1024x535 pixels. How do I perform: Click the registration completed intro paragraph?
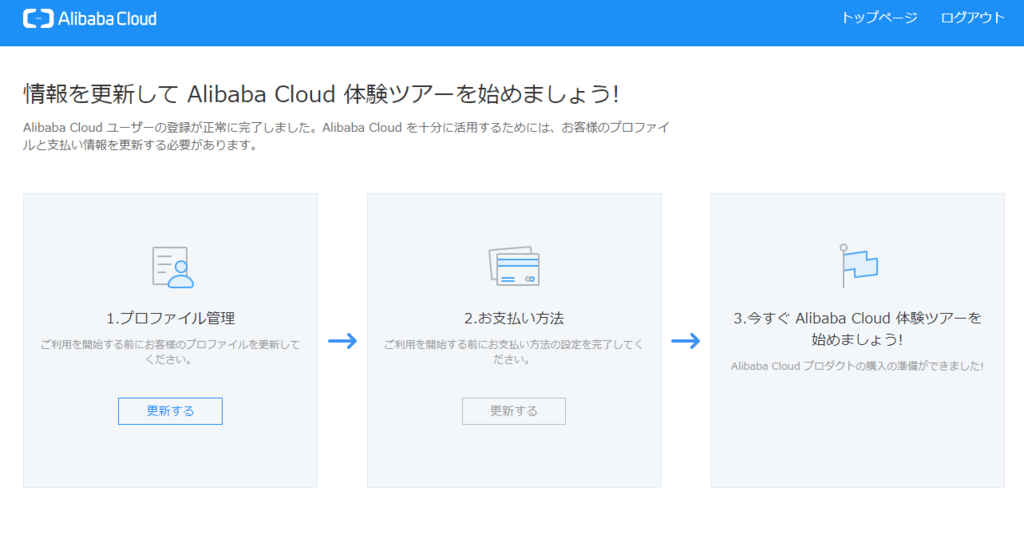point(346,136)
